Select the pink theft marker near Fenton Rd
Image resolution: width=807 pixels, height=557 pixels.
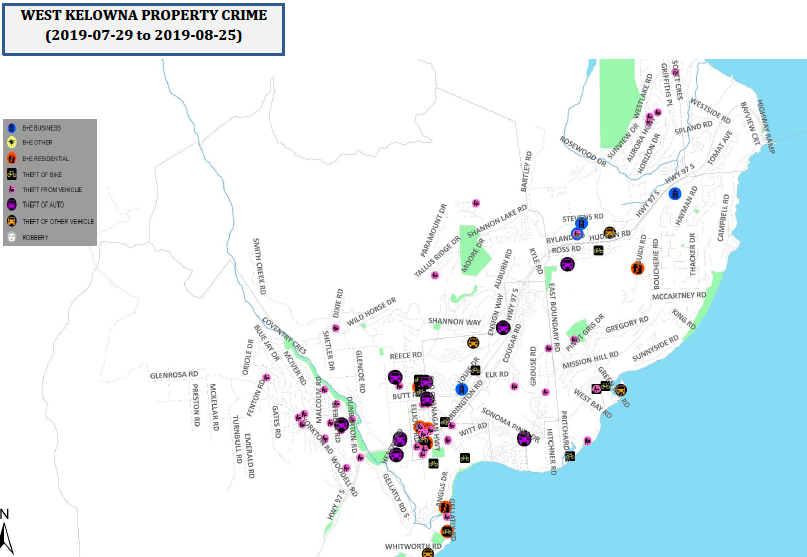coord(266,378)
